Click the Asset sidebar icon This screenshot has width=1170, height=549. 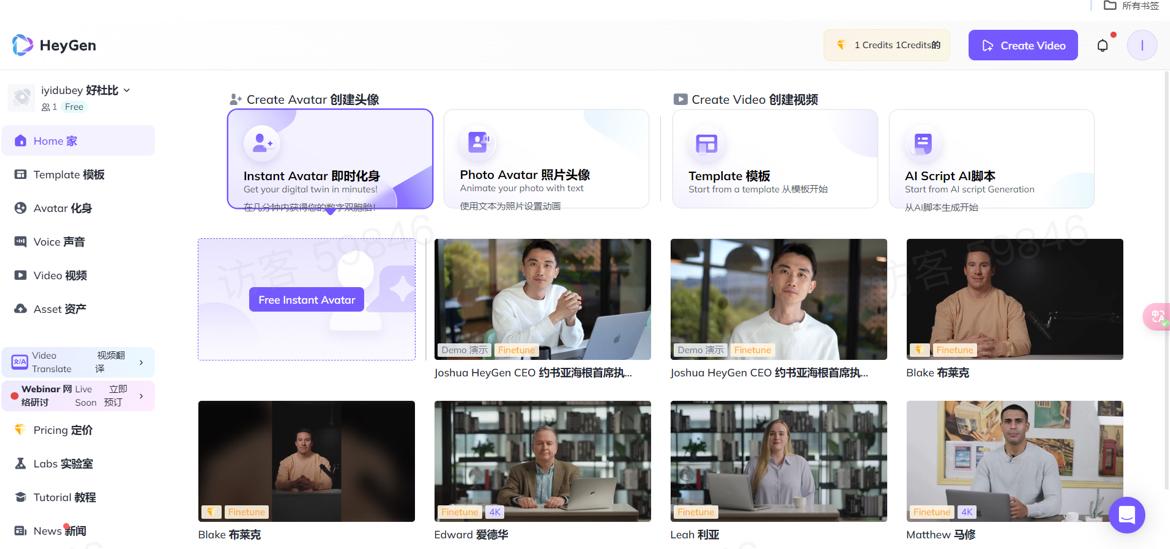tap(20, 309)
